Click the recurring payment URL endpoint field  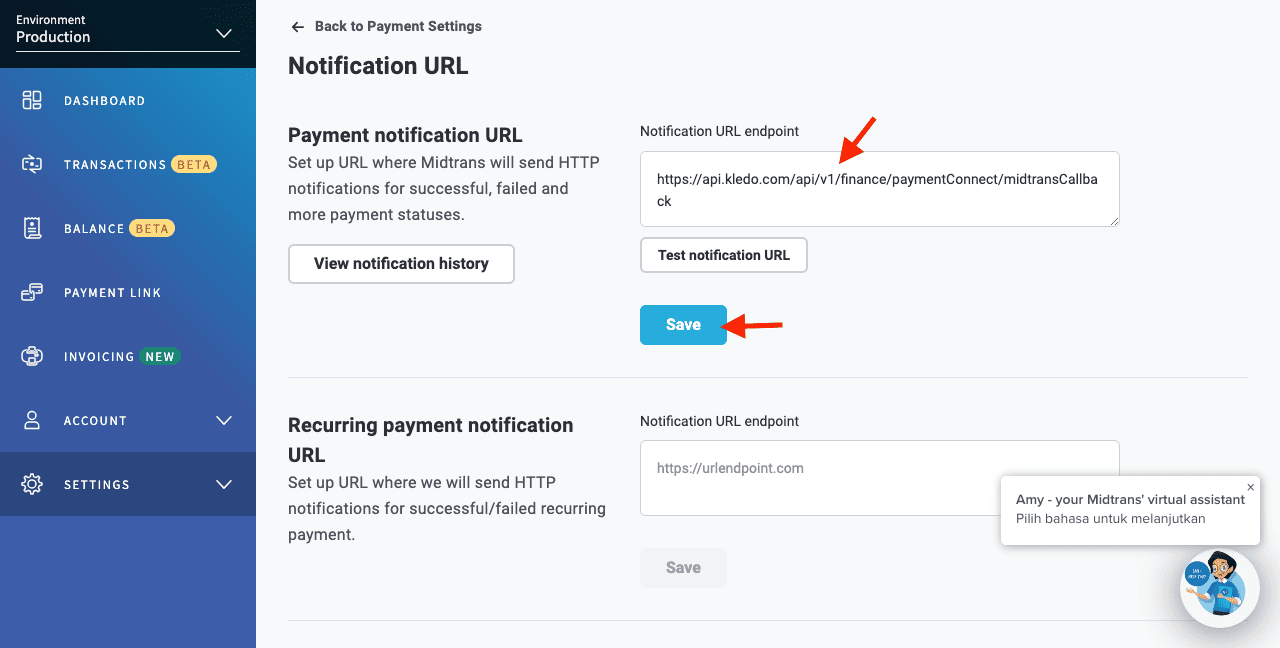(880, 478)
